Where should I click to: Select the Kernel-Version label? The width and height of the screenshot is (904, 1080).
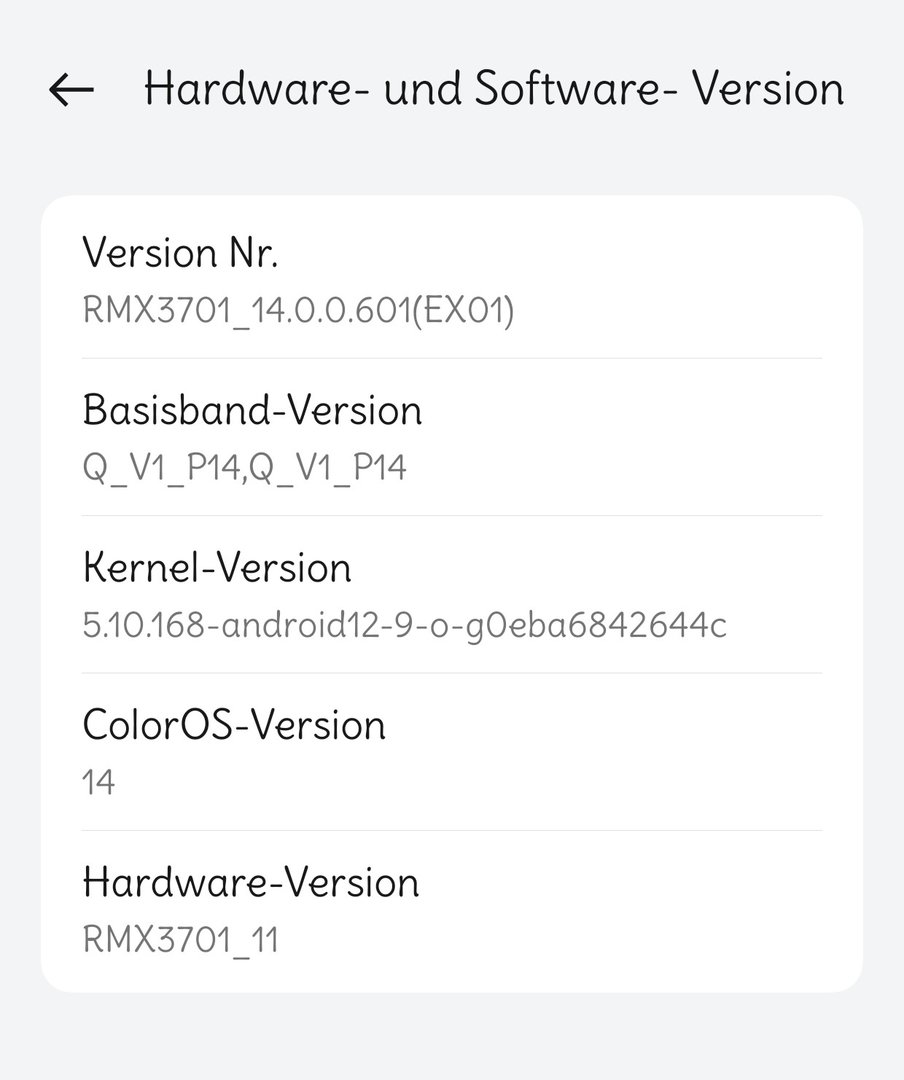point(217,568)
